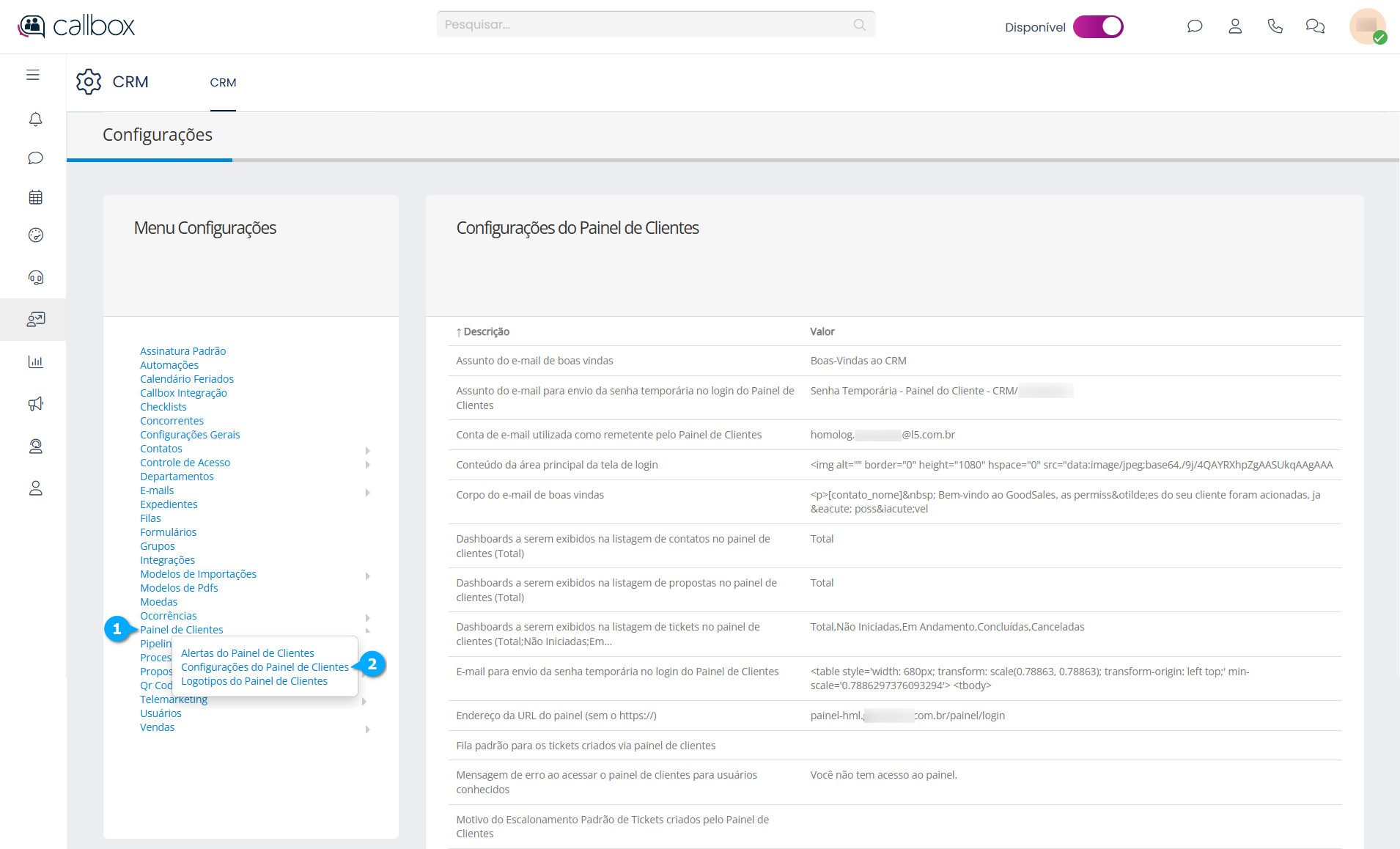This screenshot has width=1400, height=849.
Task: Select the CRM tab
Action: pyautogui.click(x=223, y=83)
